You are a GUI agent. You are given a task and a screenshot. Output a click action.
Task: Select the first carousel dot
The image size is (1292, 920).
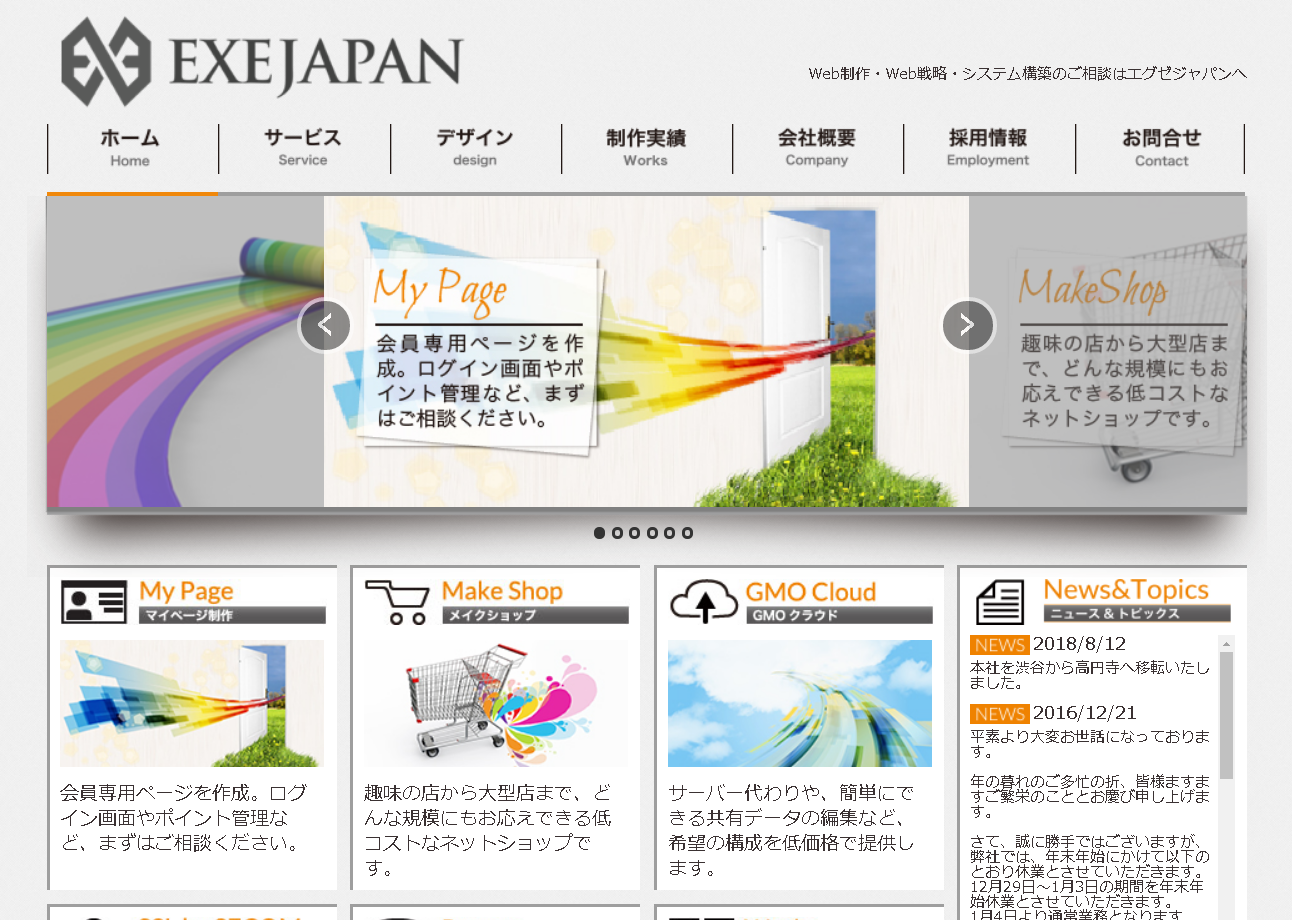point(599,533)
